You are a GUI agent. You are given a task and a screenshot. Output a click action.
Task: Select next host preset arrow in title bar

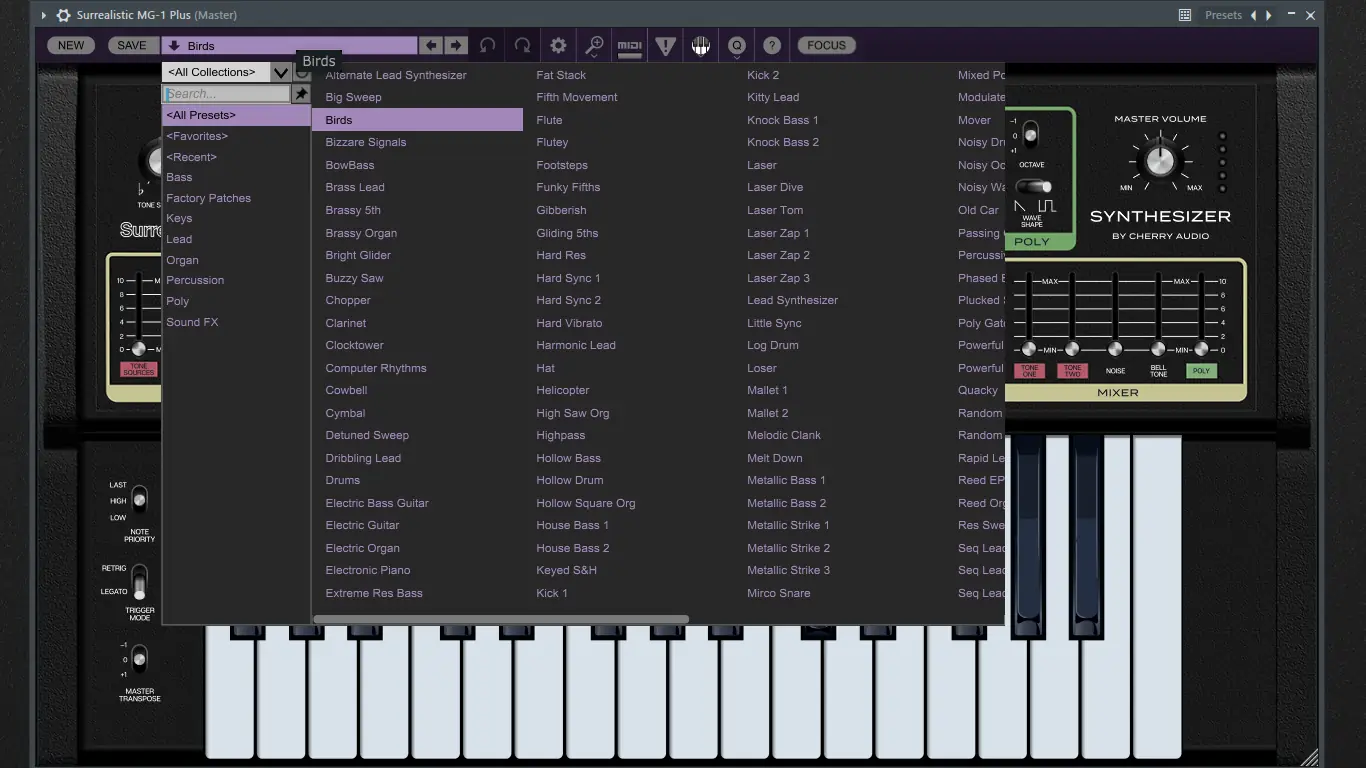[1269, 15]
